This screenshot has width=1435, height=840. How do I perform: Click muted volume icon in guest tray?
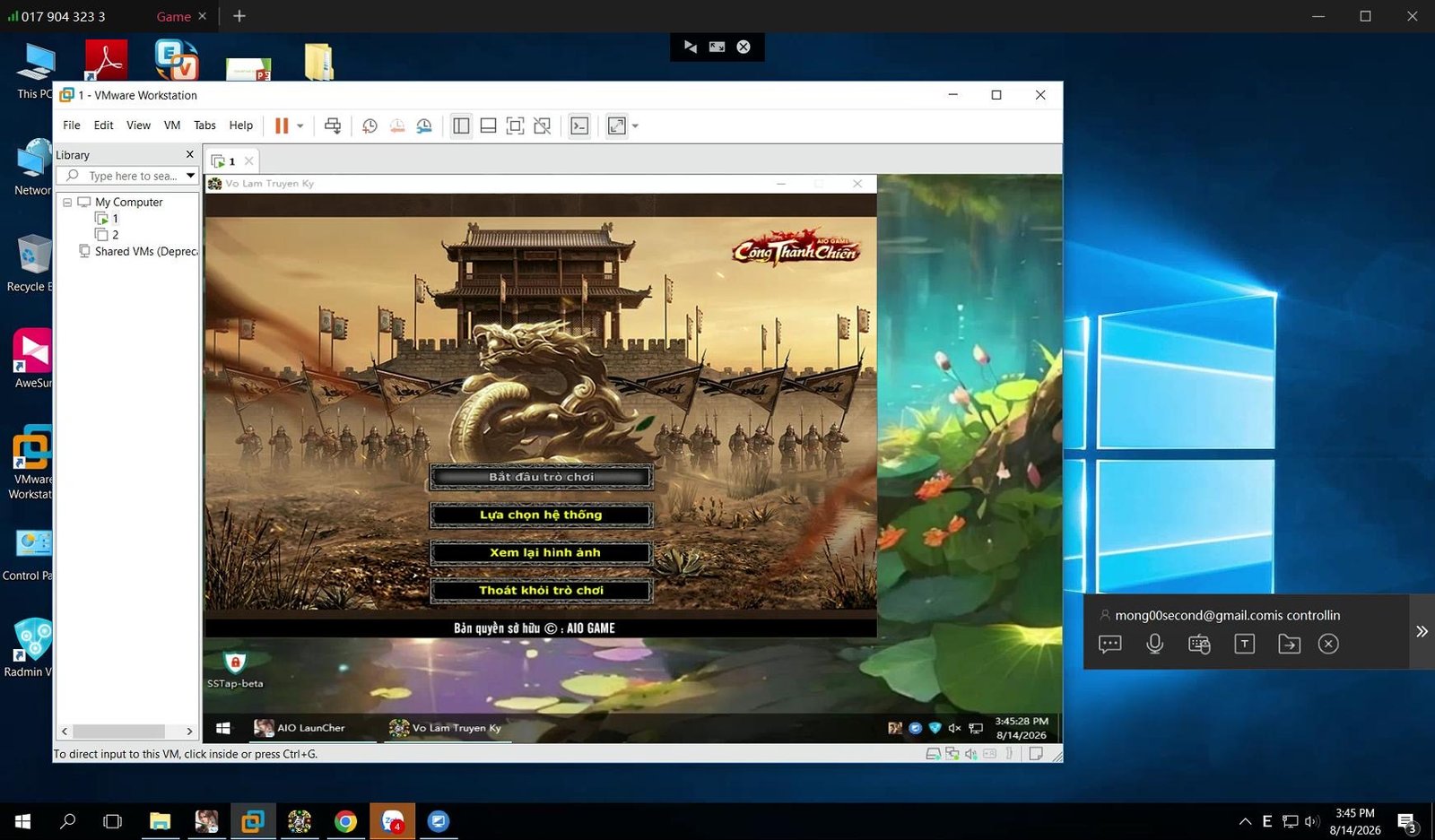click(x=954, y=728)
